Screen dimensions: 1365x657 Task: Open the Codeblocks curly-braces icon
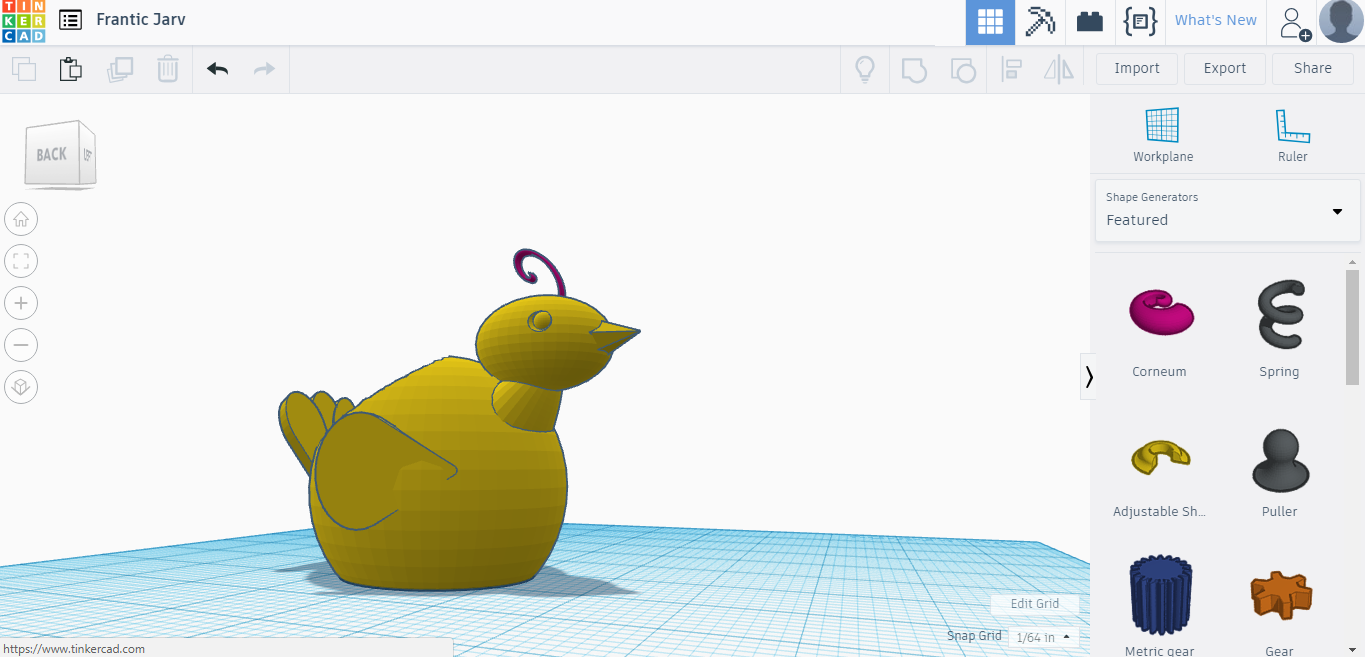click(1139, 22)
